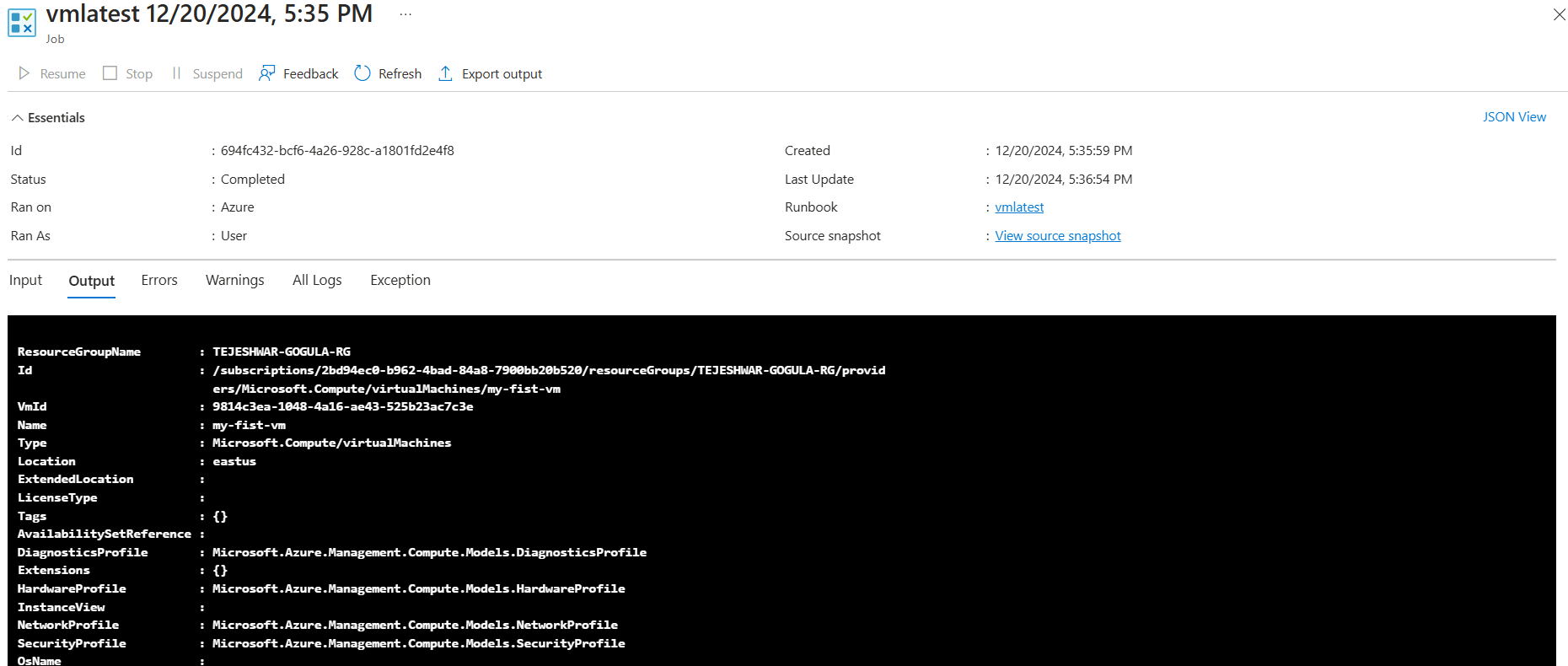Click the Location value eastus
Viewport: 1568px width, 666px height.
234,461
